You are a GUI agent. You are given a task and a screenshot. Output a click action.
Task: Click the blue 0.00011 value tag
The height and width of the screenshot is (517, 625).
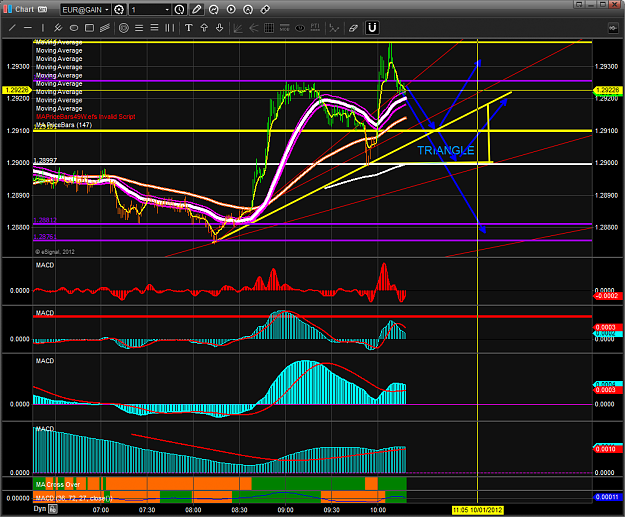606,497
